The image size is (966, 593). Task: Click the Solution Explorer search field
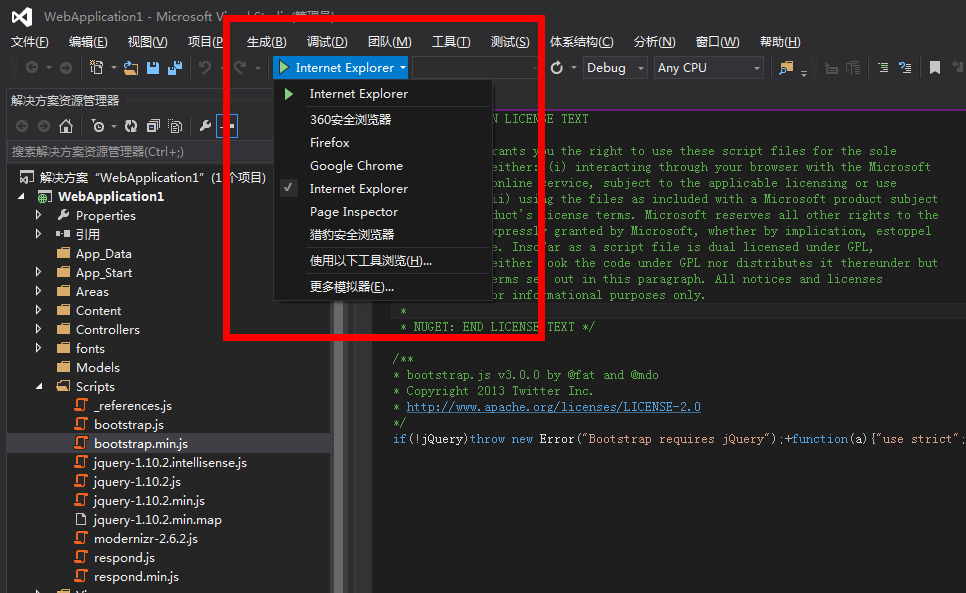click(x=140, y=151)
